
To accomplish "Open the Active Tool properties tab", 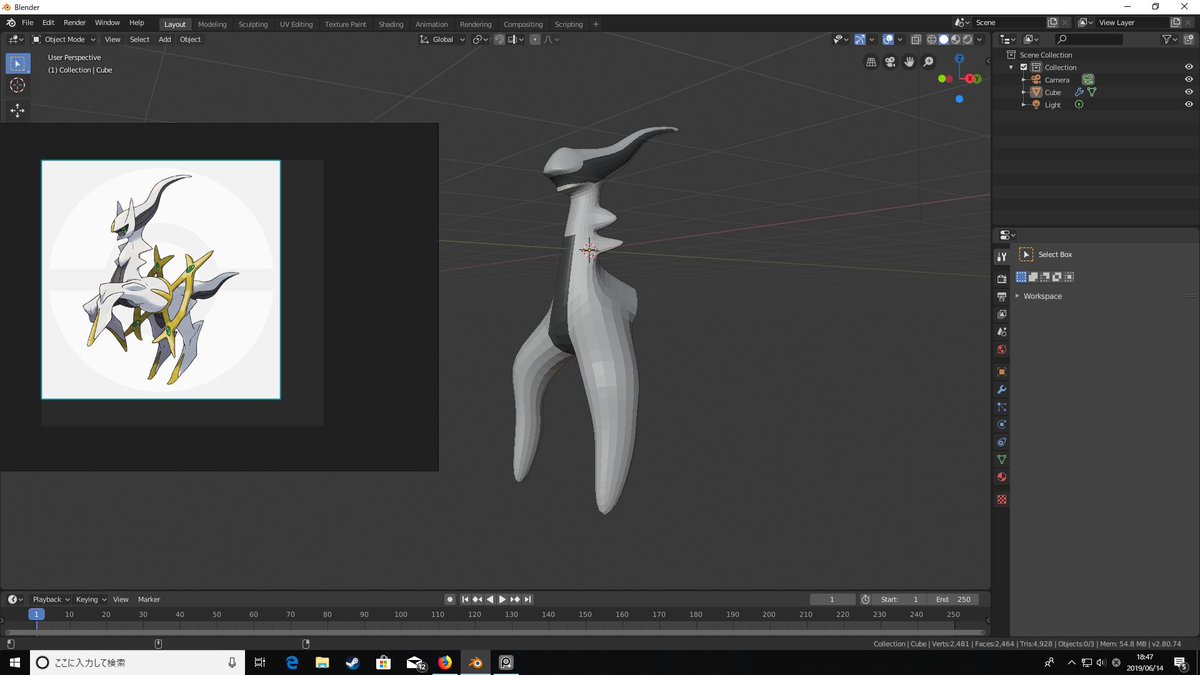I will (x=1002, y=257).
